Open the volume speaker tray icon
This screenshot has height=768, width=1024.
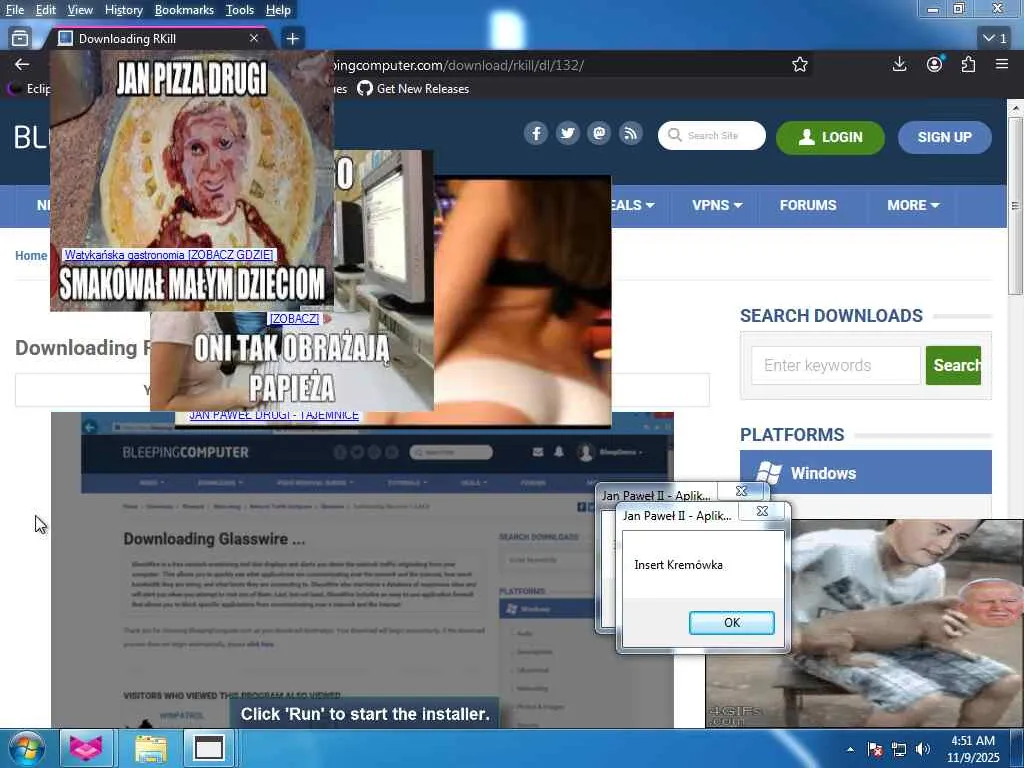[923, 749]
